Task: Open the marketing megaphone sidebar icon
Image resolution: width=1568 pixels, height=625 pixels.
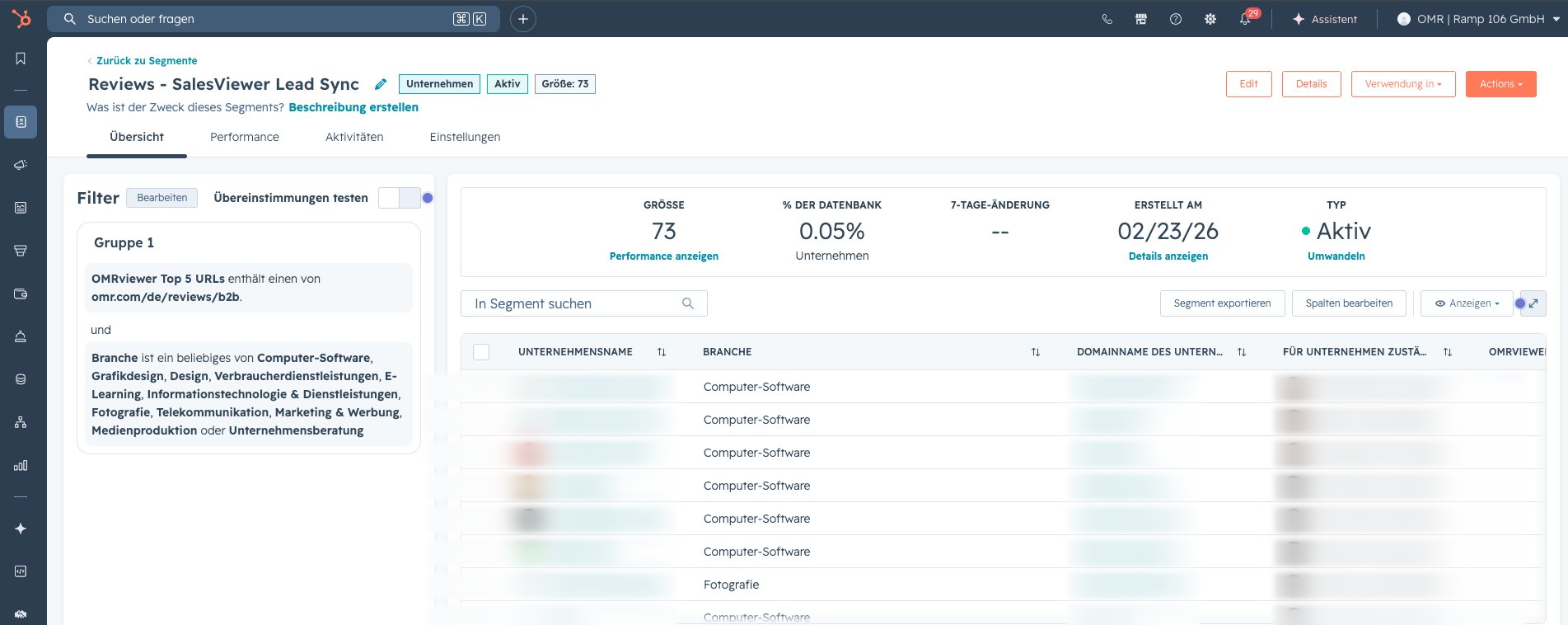Action: click(21, 165)
